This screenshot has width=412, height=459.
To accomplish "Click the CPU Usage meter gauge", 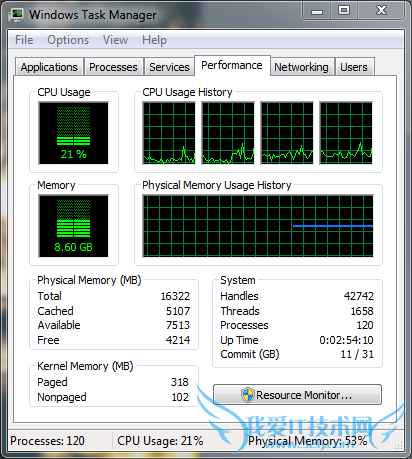I will (x=74, y=133).
